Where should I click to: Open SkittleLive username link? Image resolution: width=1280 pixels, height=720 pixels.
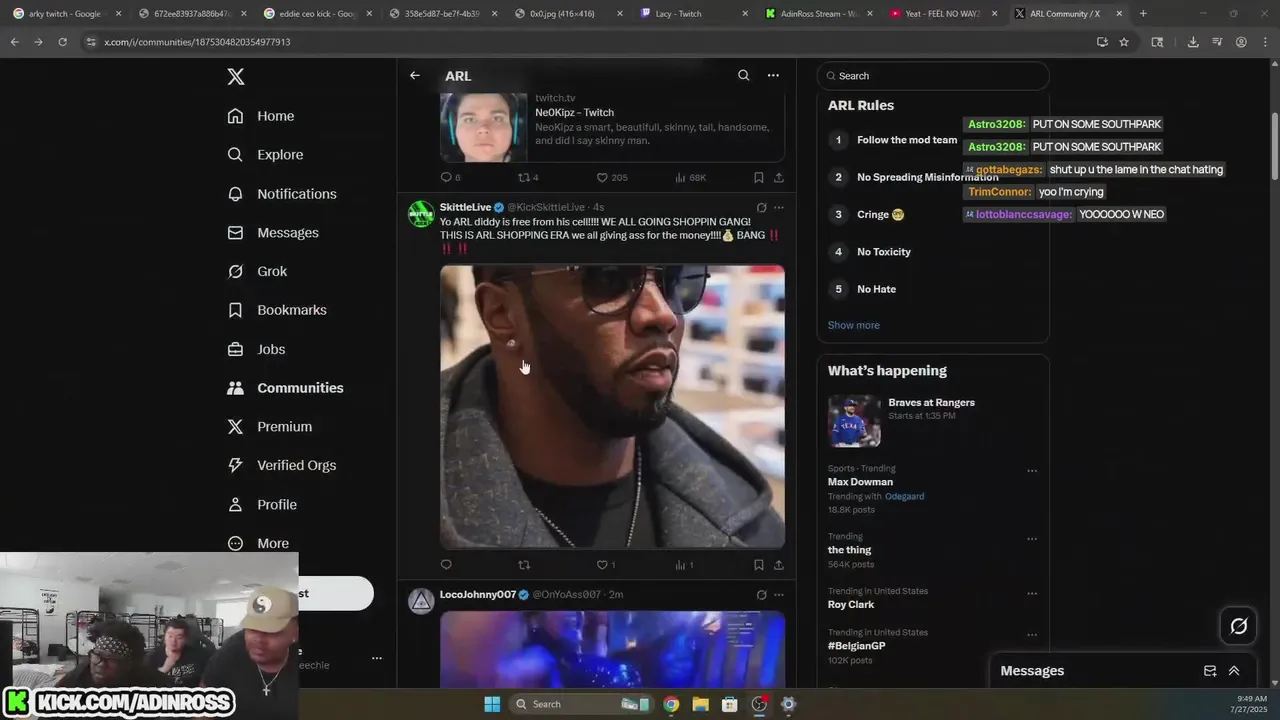[466, 207]
